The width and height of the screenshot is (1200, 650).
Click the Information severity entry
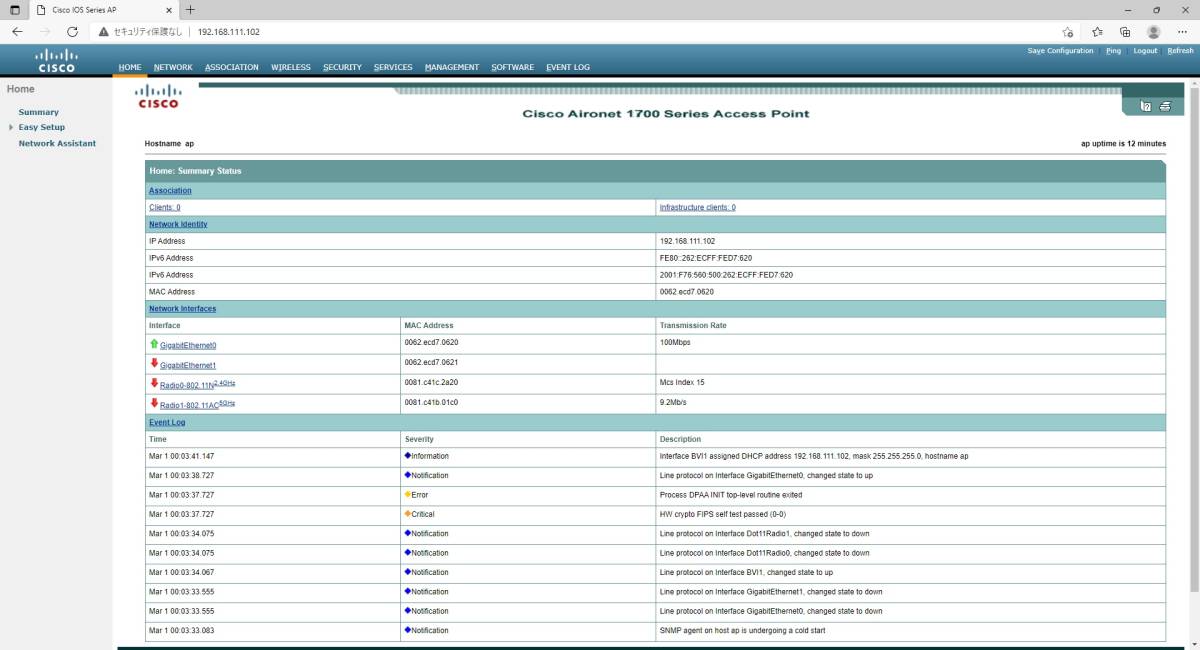click(426, 456)
